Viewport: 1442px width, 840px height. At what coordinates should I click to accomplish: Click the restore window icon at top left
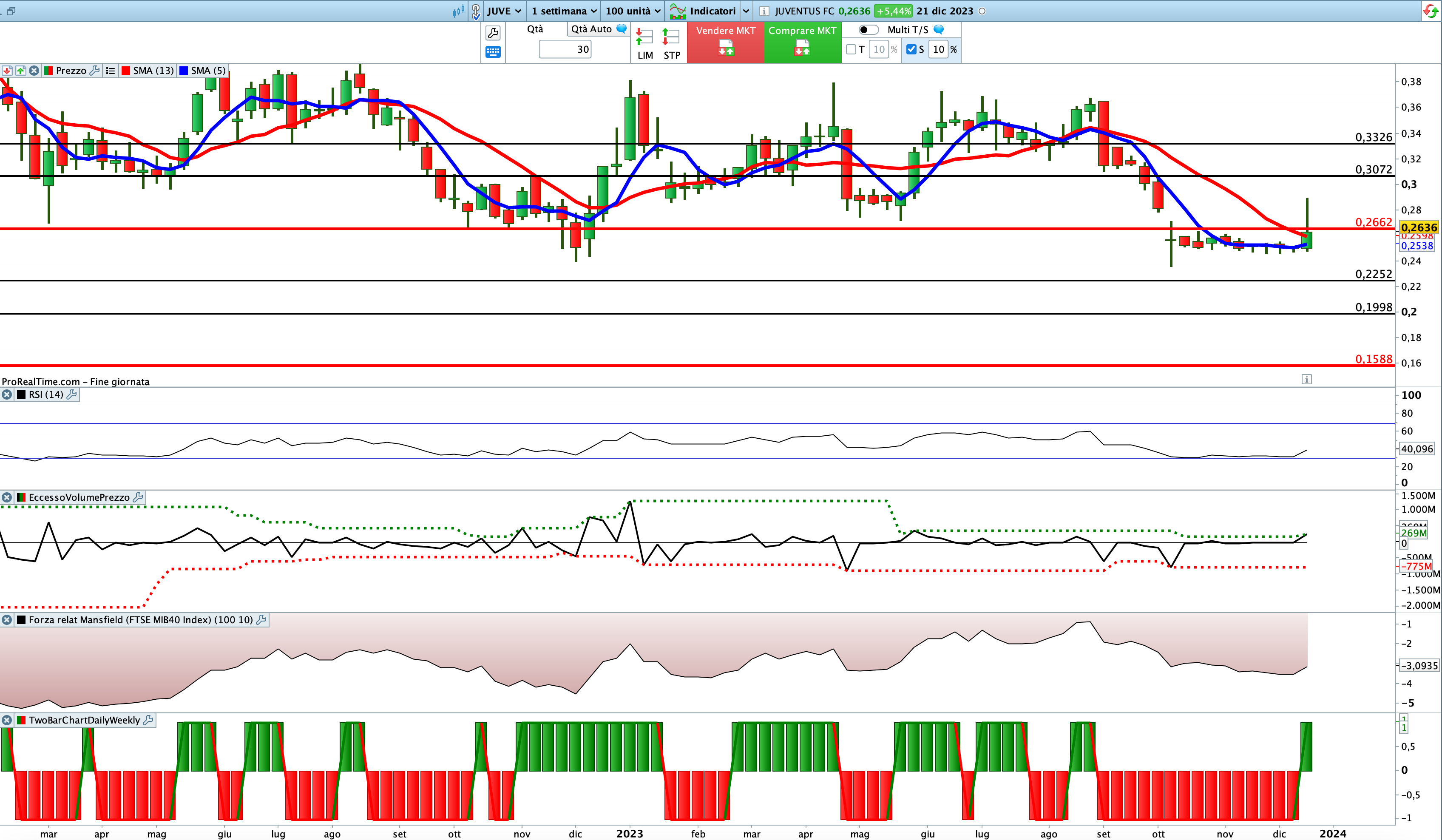click(11, 11)
